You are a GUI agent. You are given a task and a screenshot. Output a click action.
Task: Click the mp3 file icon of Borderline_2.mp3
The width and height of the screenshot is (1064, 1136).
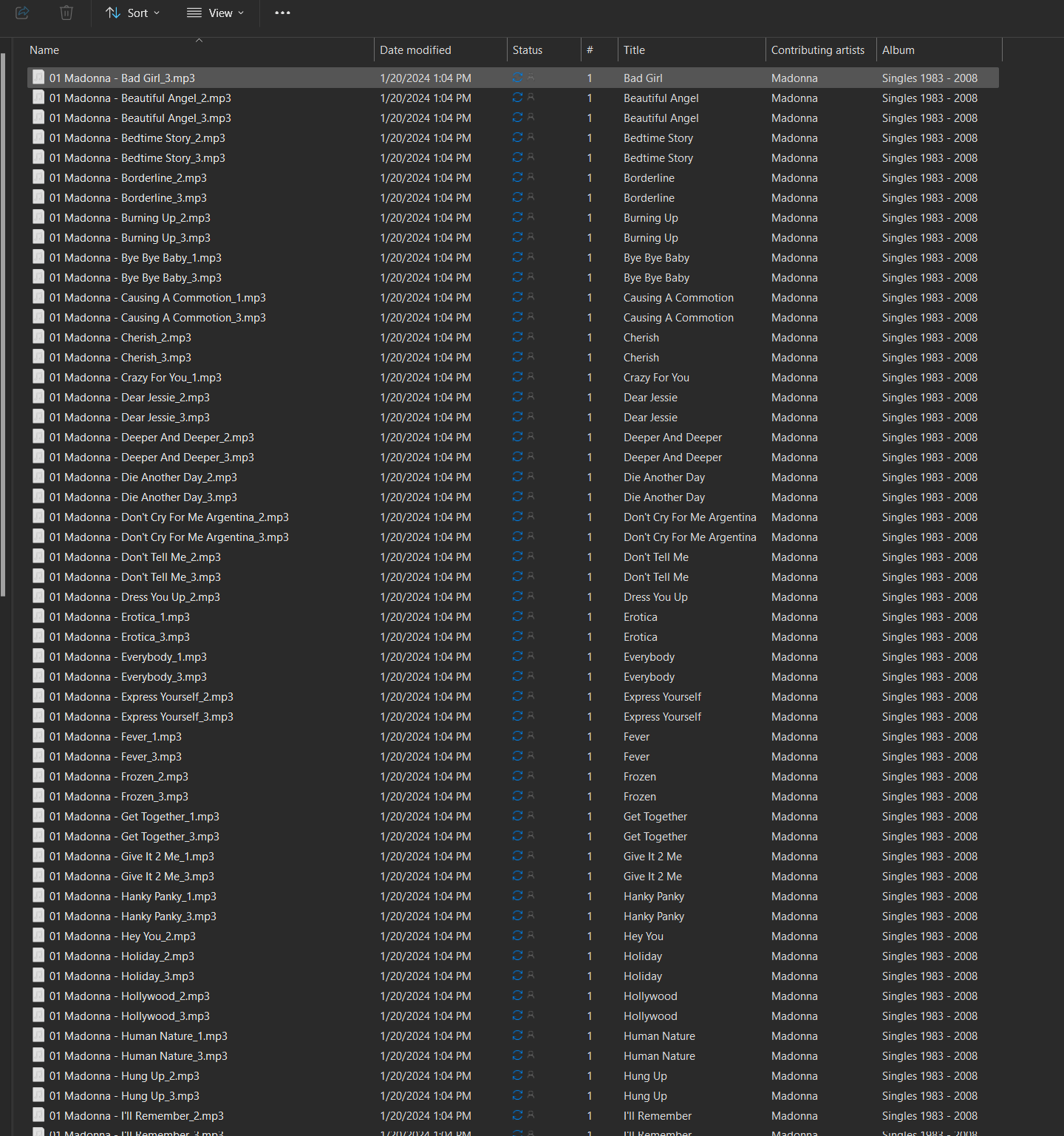(x=38, y=177)
